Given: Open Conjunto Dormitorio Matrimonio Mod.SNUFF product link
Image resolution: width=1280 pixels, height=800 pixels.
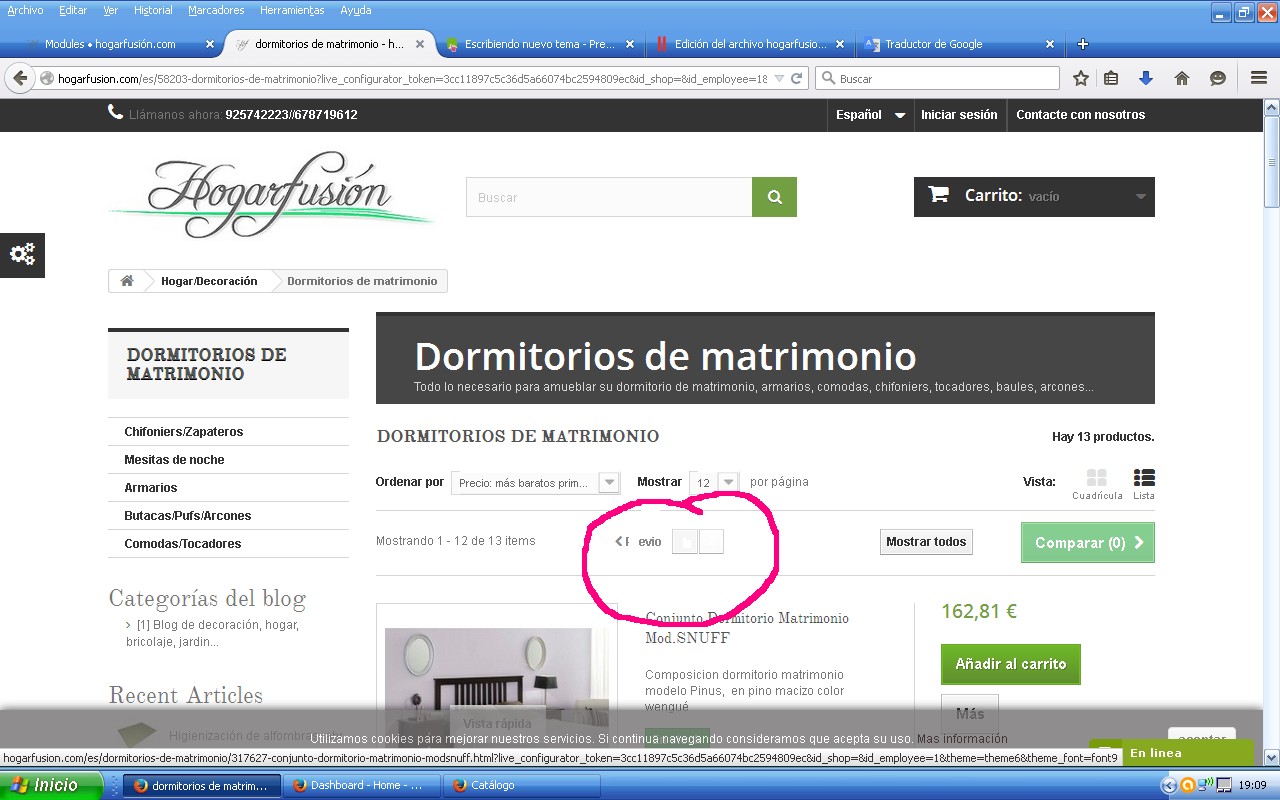Looking at the screenshot, I should coord(747,628).
